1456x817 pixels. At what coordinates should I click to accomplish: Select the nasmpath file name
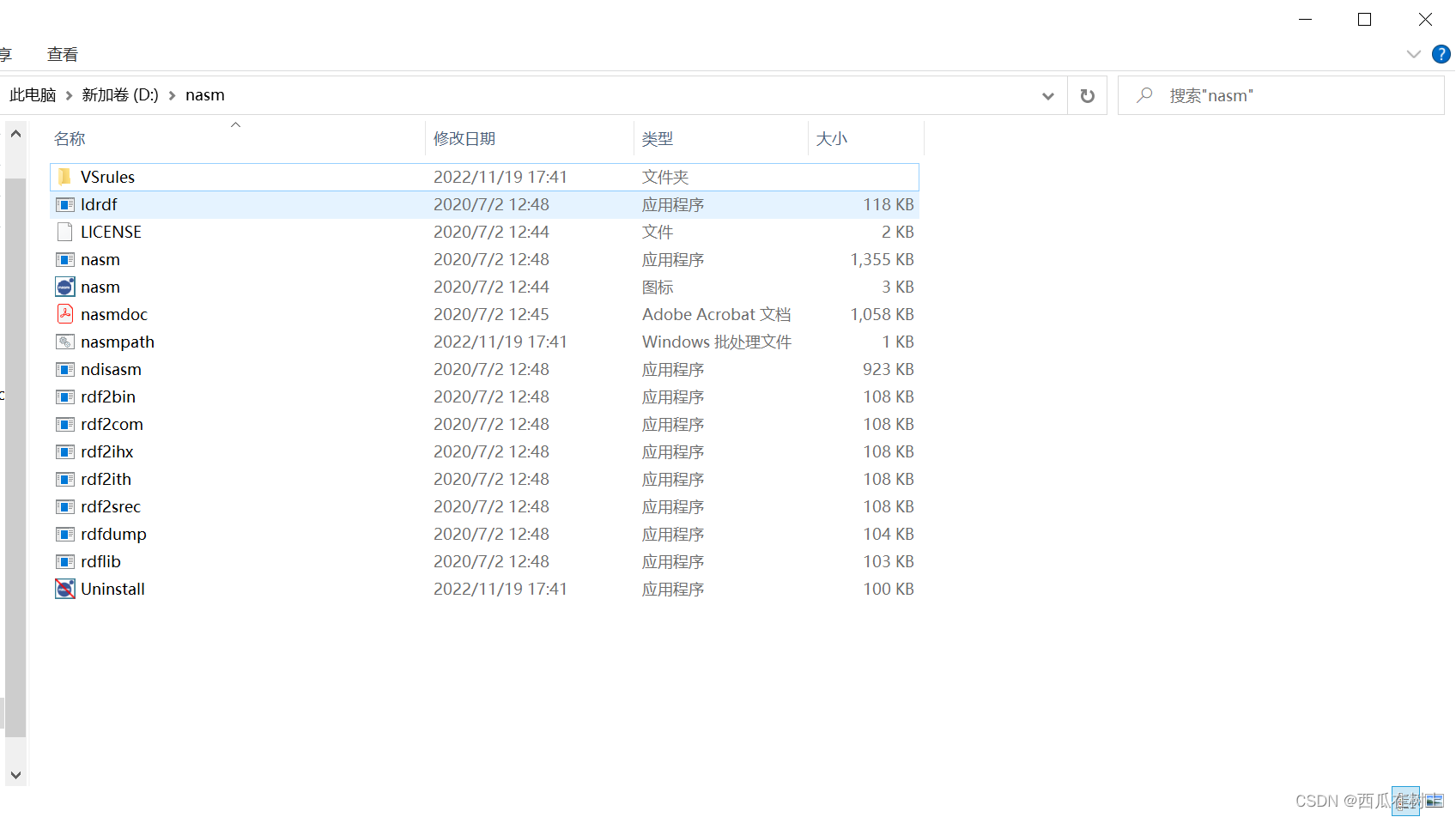tap(118, 342)
